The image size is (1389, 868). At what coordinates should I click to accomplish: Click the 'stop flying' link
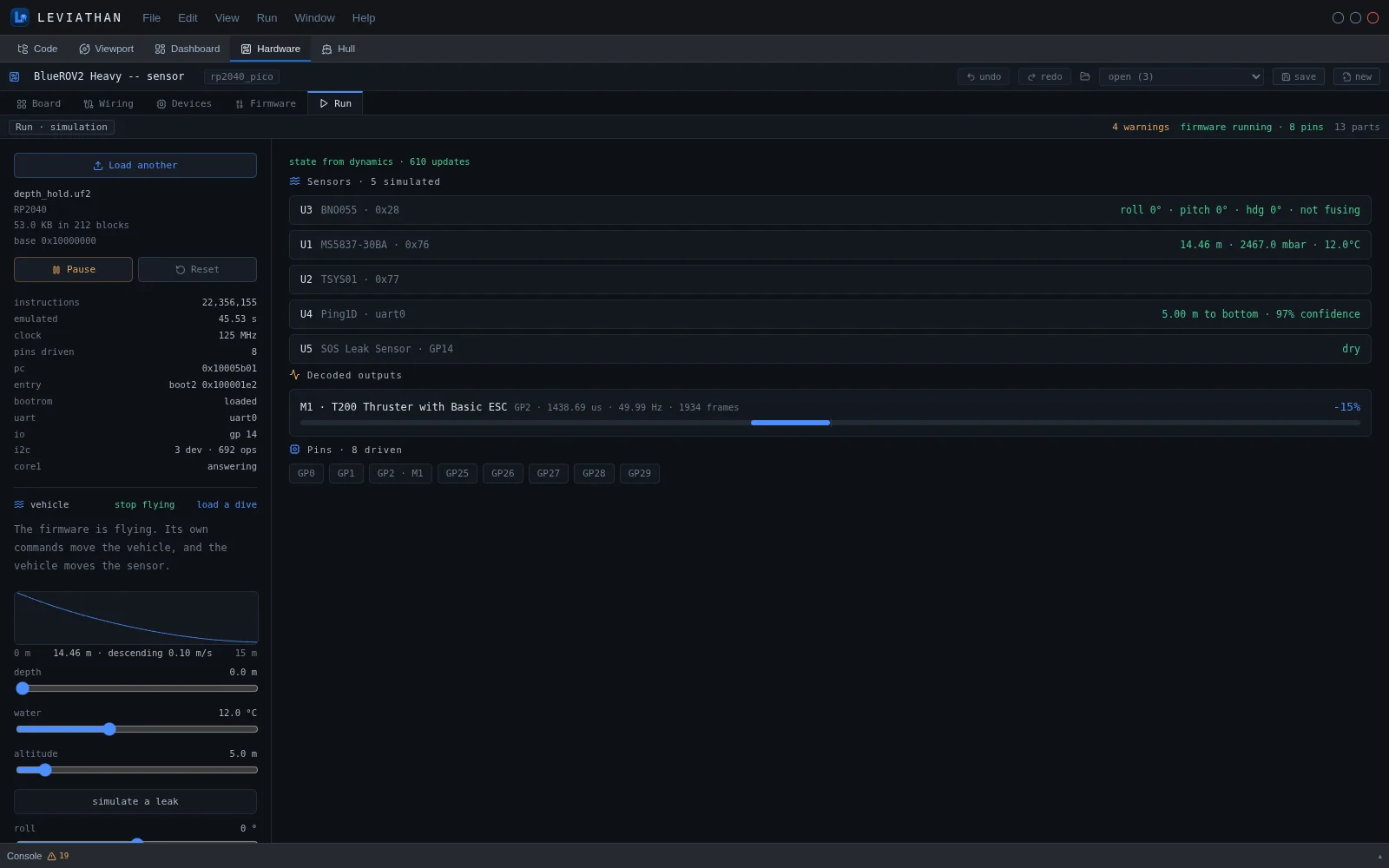click(x=144, y=504)
